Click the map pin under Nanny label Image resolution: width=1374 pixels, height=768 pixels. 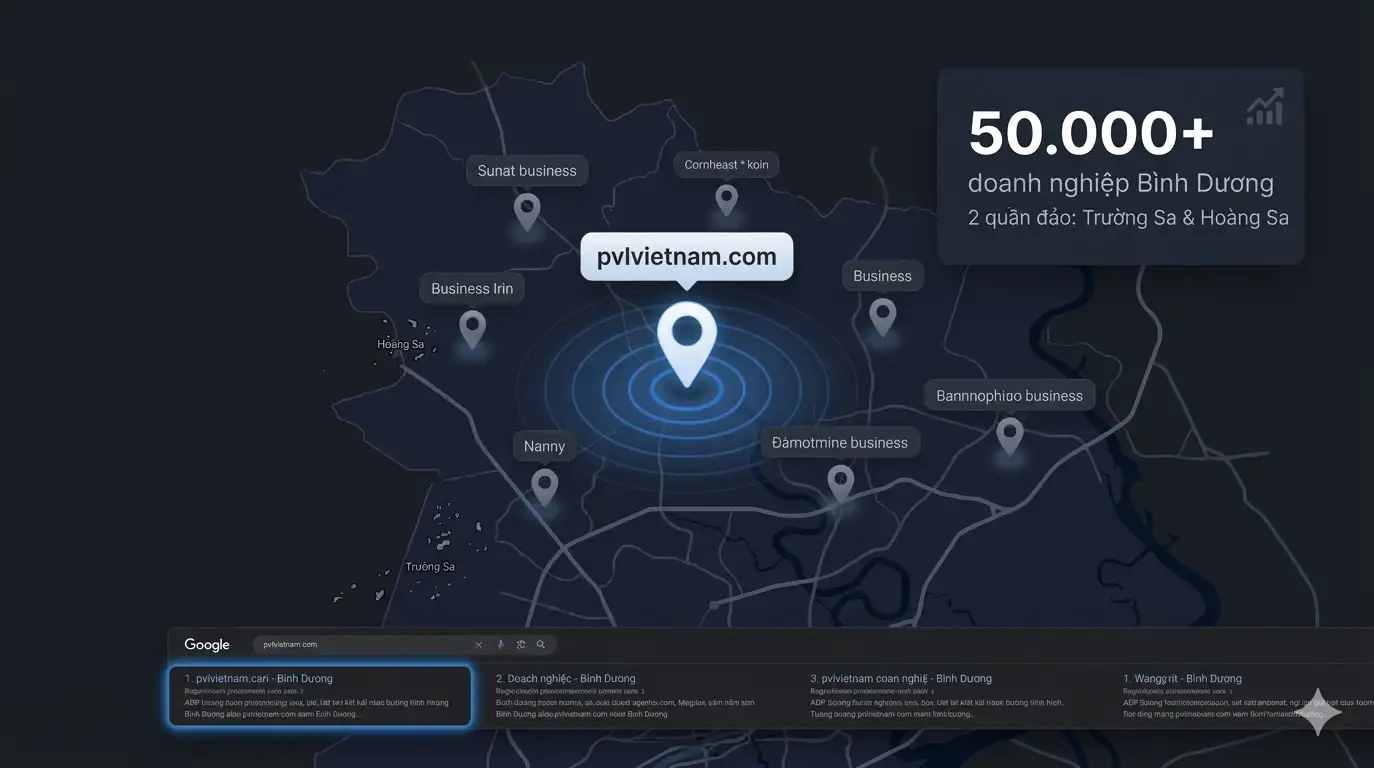[x=544, y=486]
